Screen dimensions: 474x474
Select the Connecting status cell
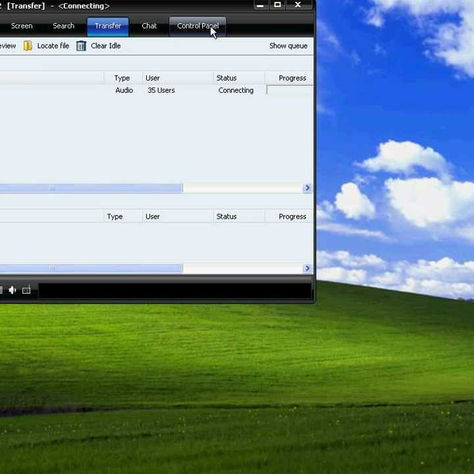[236, 90]
